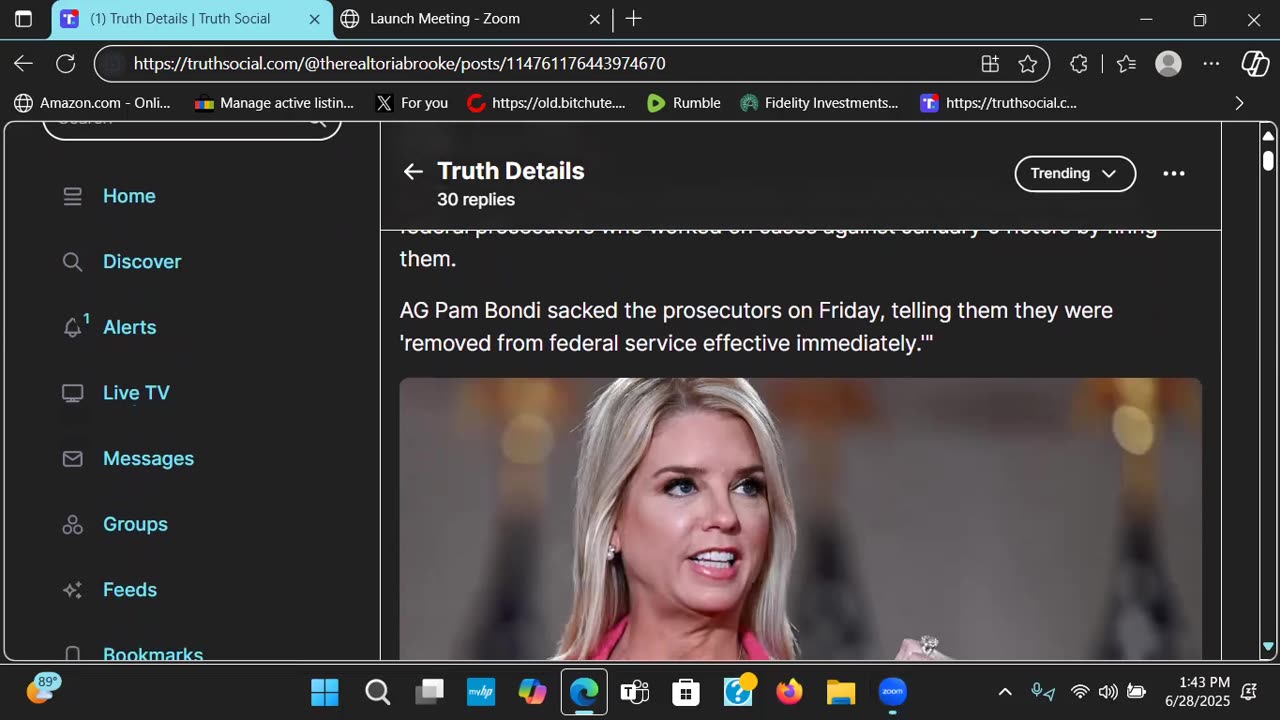This screenshot has width=1280, height=720.
Task: Open the volume speaker tray icon
Action: [1108, 692]
